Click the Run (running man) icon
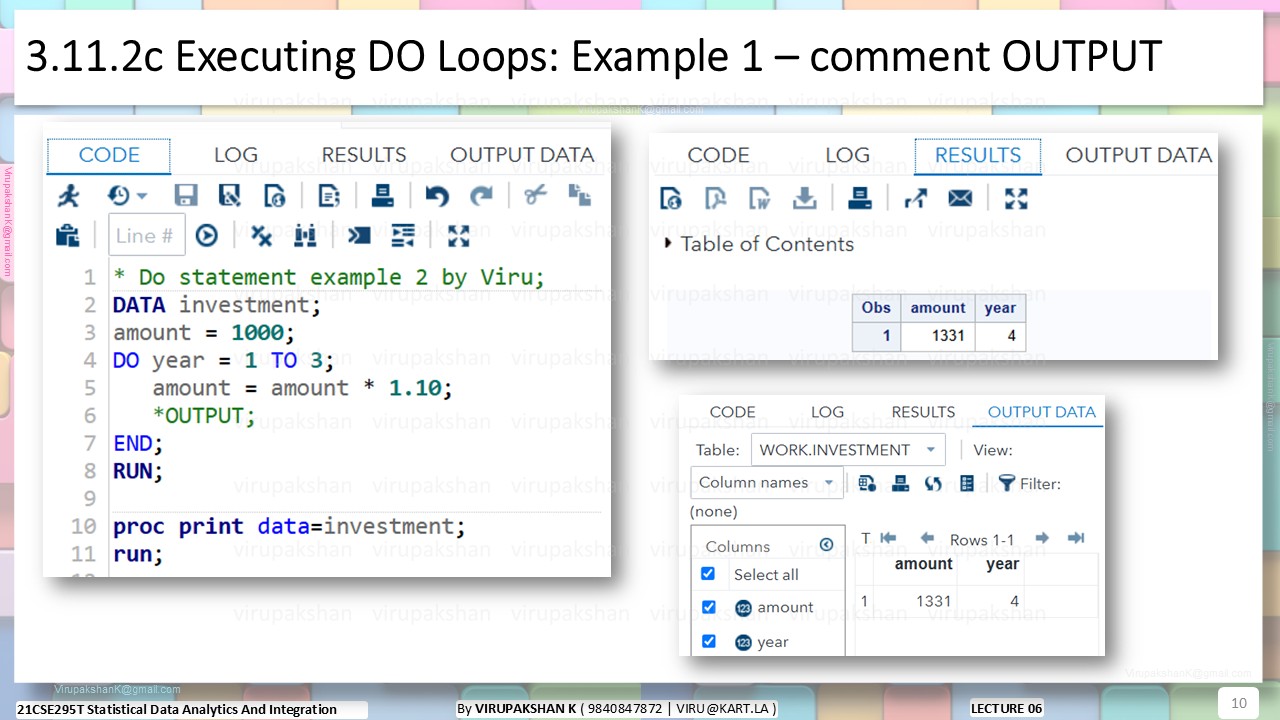Viewport: 1280px width, 720px height. 68,195
